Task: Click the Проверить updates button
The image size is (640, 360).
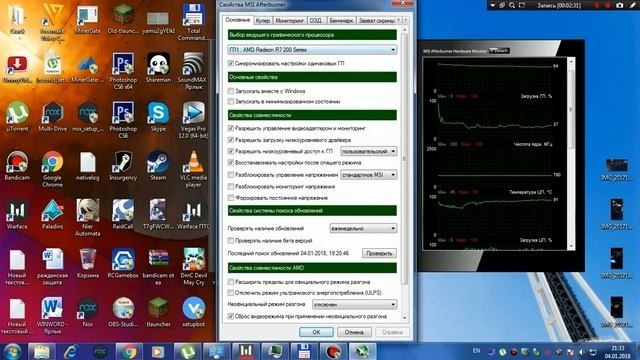Action: click(x=379, y=253)
